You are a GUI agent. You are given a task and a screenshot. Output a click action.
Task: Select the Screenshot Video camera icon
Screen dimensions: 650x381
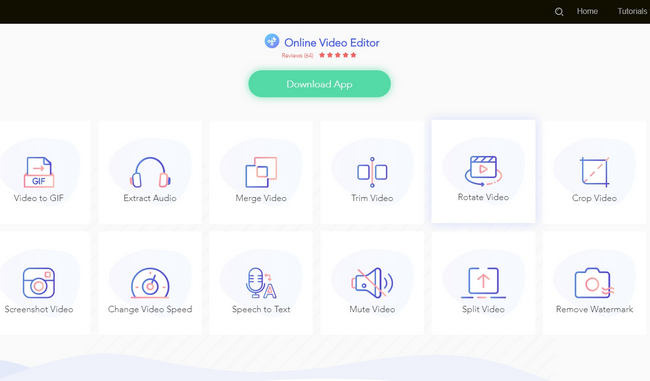pos(39,283)
